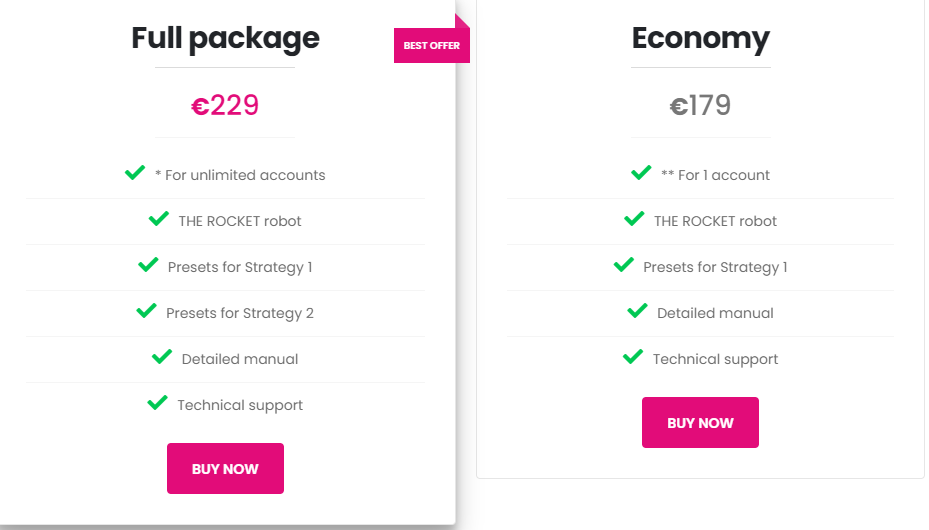
Task: Select the Full package heading
Action: [x=225, y=38]
